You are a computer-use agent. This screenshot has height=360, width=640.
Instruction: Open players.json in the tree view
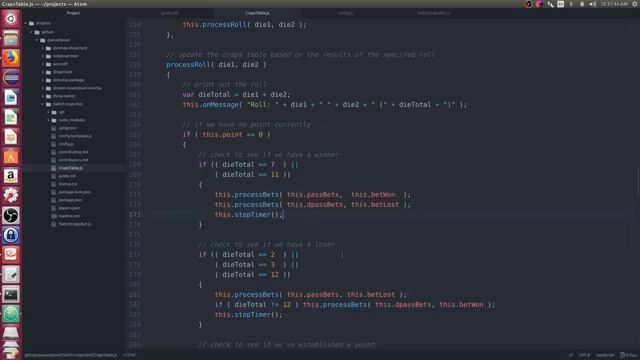(x=69, y=208)
